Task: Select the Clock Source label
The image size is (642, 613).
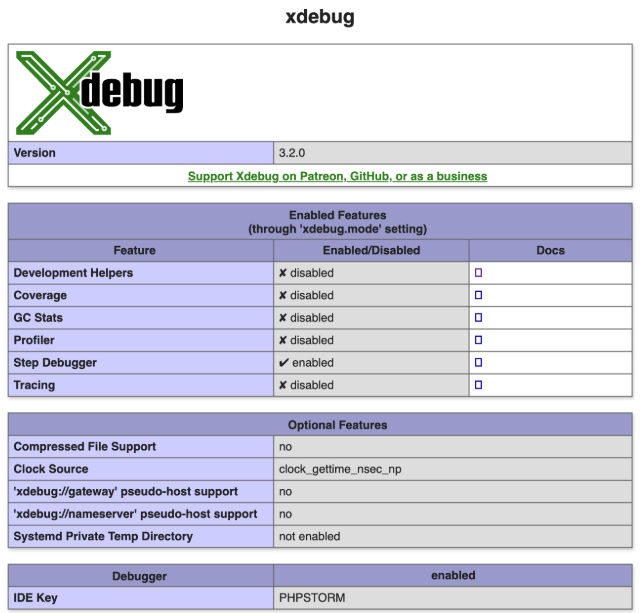Action: click(51, 469)
